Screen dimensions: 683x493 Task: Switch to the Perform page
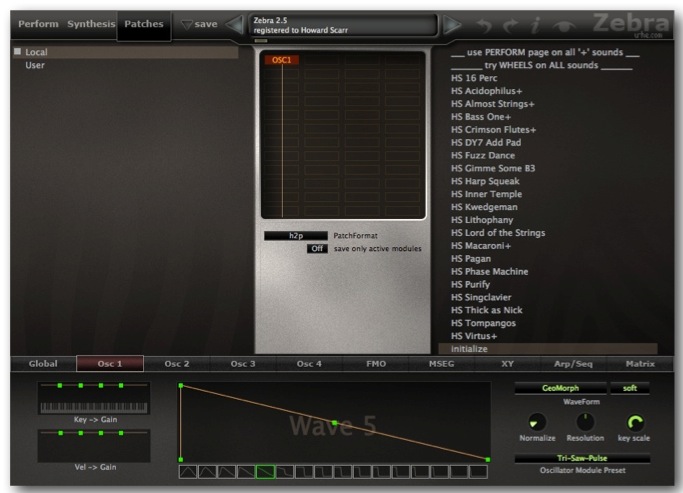coord(38,24)
